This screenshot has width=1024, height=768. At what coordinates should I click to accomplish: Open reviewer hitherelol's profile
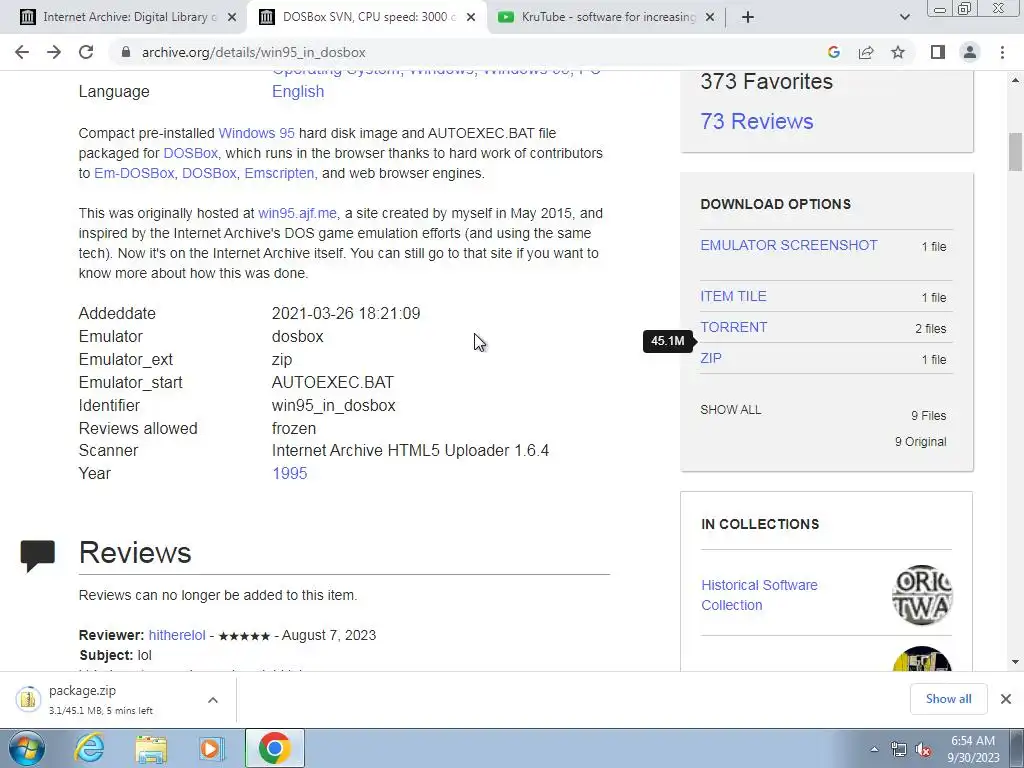click(177, 635)
